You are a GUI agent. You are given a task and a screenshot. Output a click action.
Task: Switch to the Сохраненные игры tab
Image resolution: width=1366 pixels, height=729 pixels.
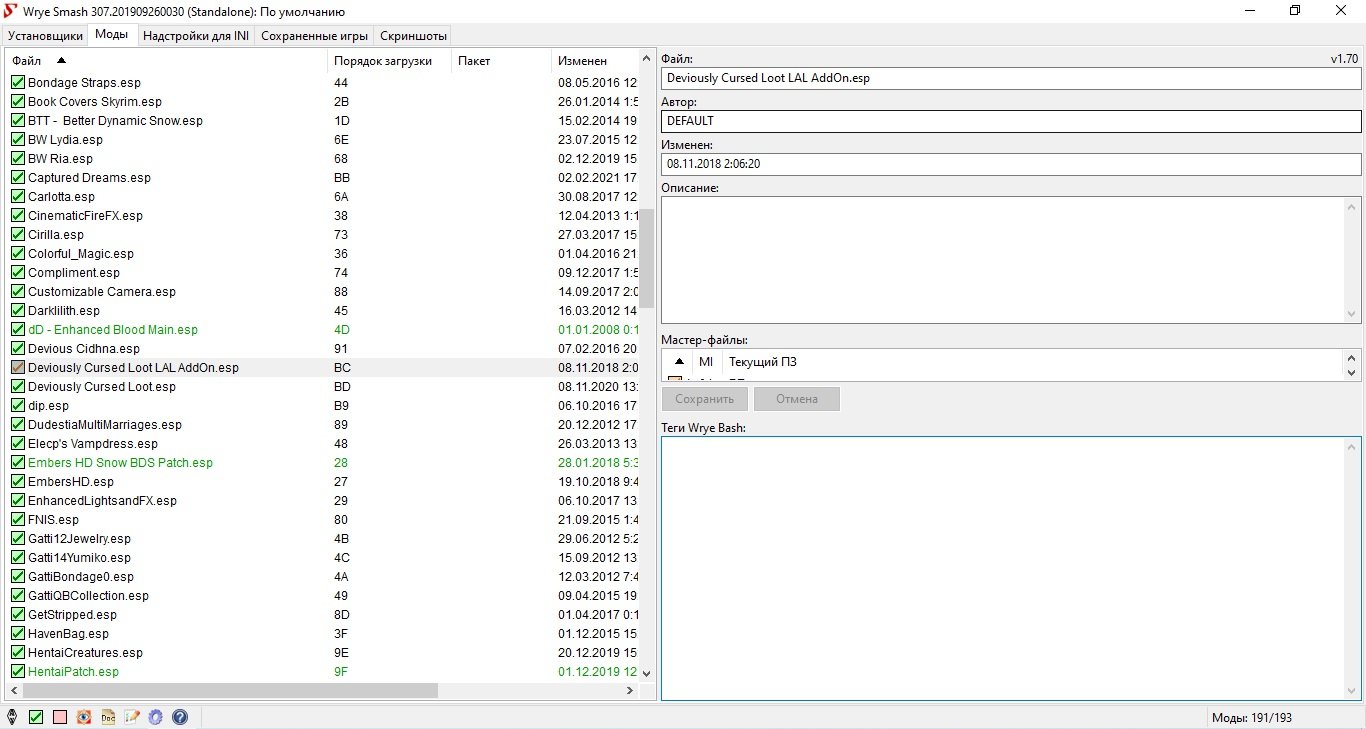[x=314, y=36]
